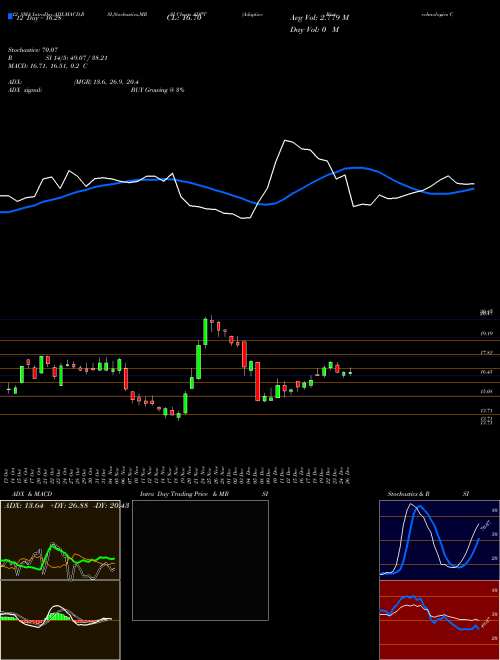The height and width of the screenshot is (660, 500).
Task: Open the navy Stochastics indicator chart
Action: [439, 540]
